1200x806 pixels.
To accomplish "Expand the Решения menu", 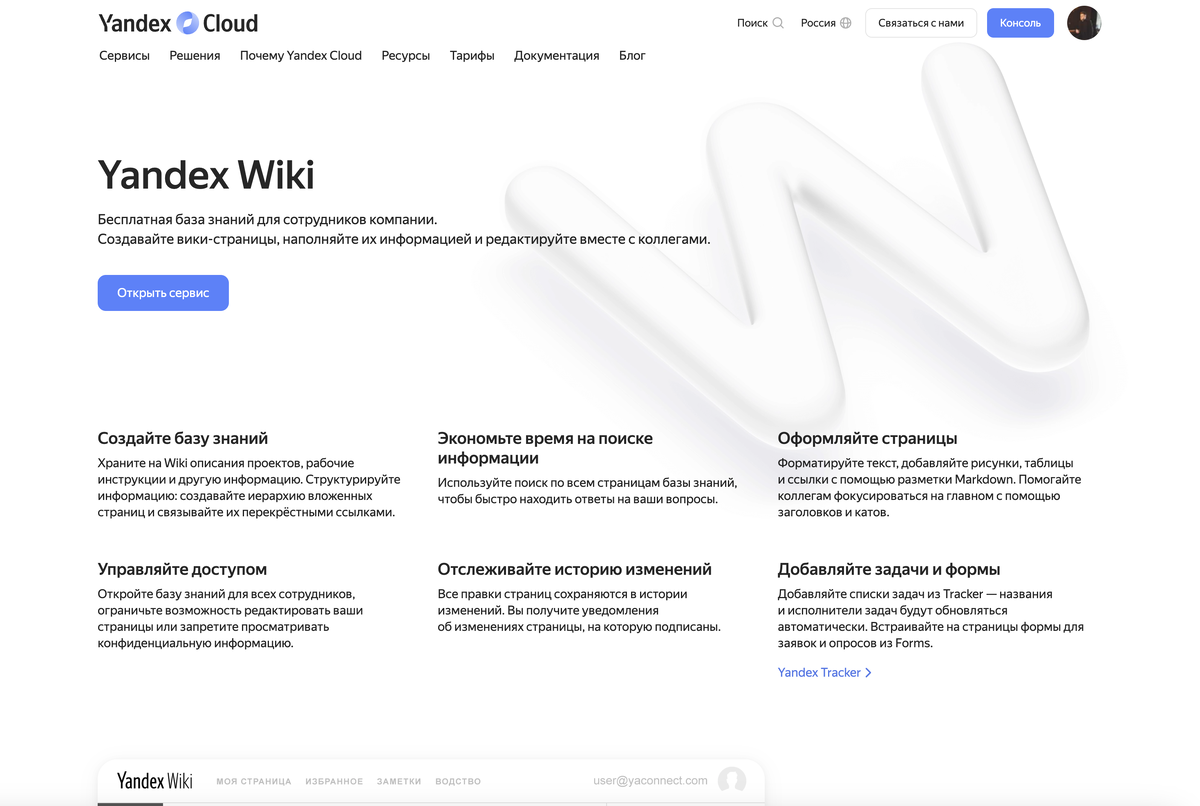I will 194,55.
